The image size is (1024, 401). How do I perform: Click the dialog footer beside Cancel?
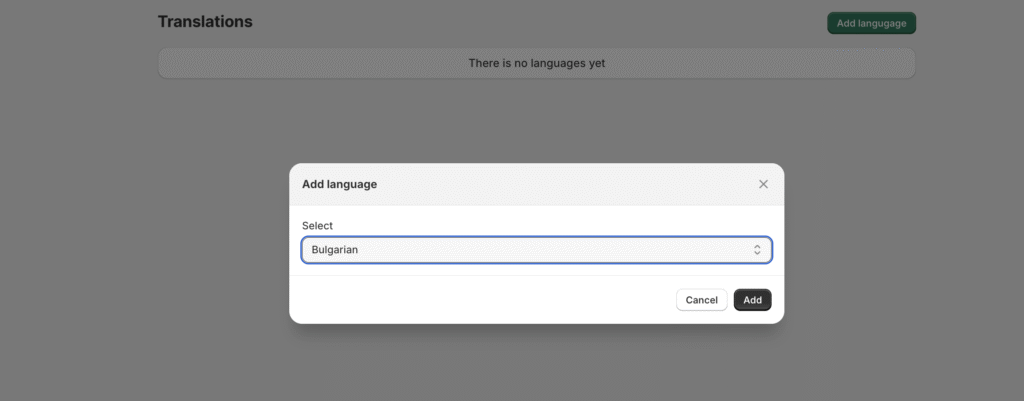tap(482, 300)
